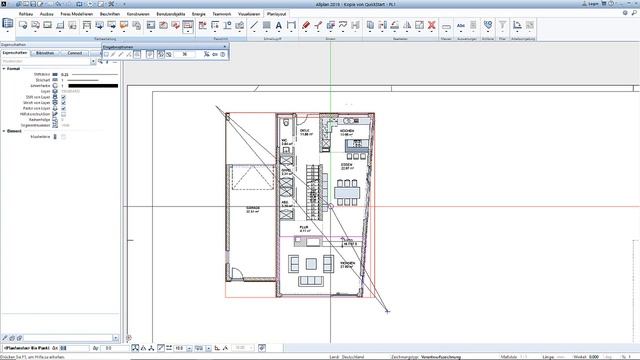Select the line drawing tool in ribbon
This screenshot has width=640, height=360.
254,25
